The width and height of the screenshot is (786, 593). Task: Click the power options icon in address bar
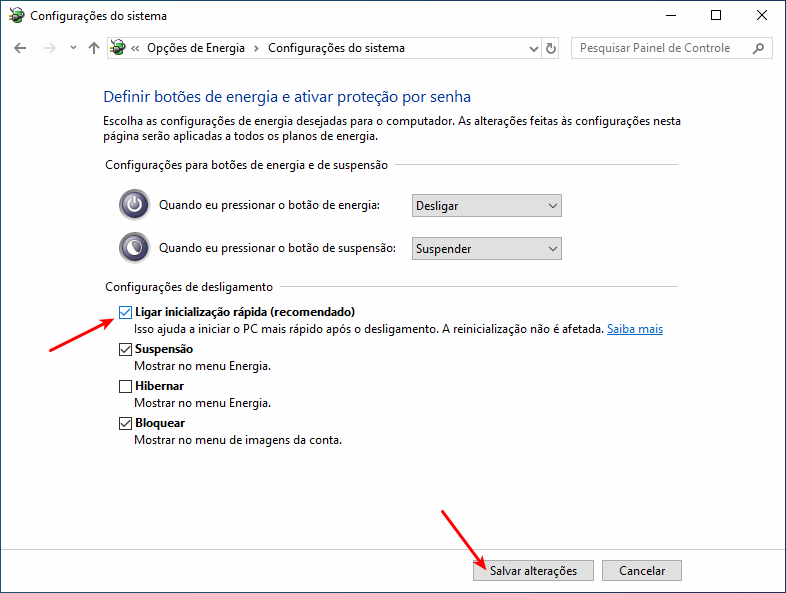coord(118,48)
